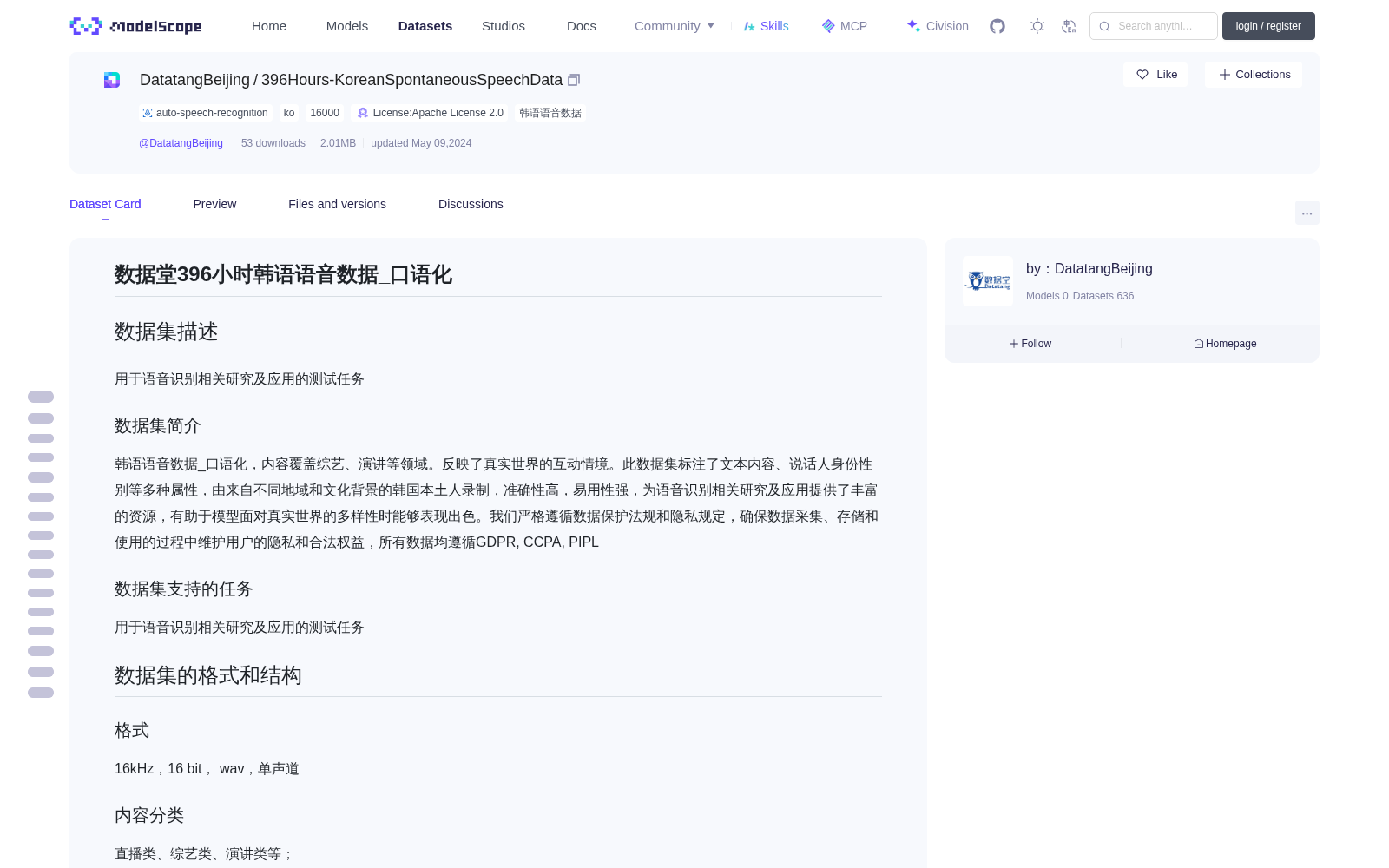This screenshot has height=868, width=1389.
Task: Open the GitHub icon link
Action: pos(997,26)
